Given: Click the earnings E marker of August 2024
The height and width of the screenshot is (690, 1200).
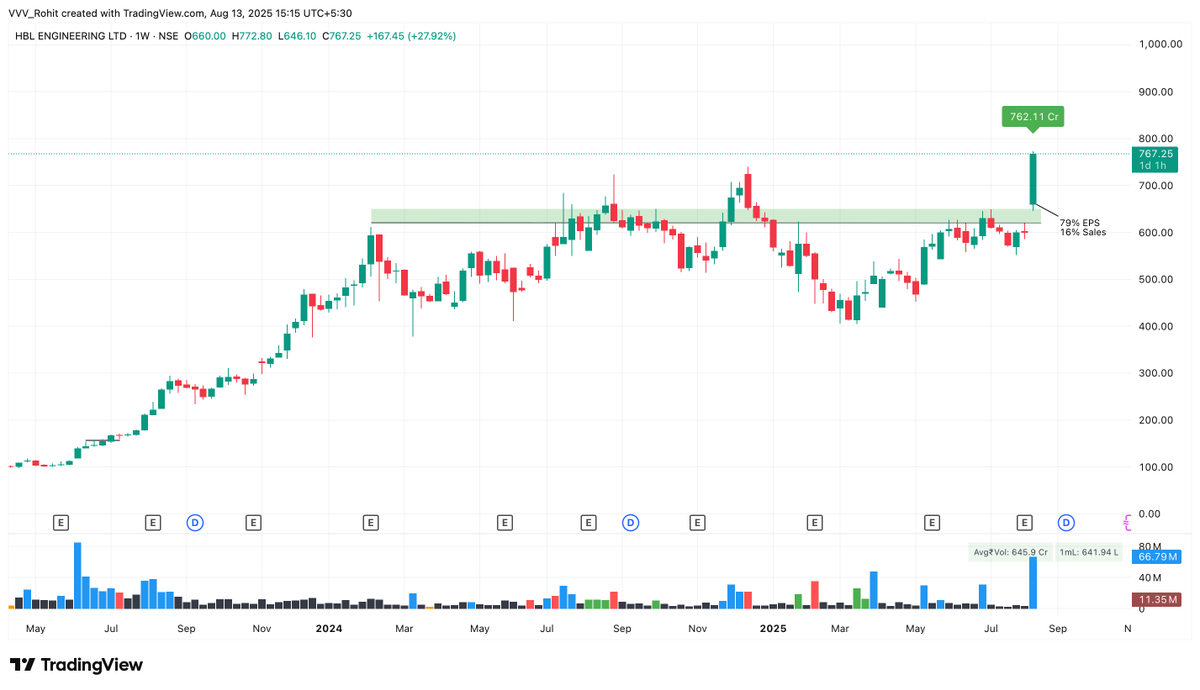Looking at the screenshot, I should point(589,522).
